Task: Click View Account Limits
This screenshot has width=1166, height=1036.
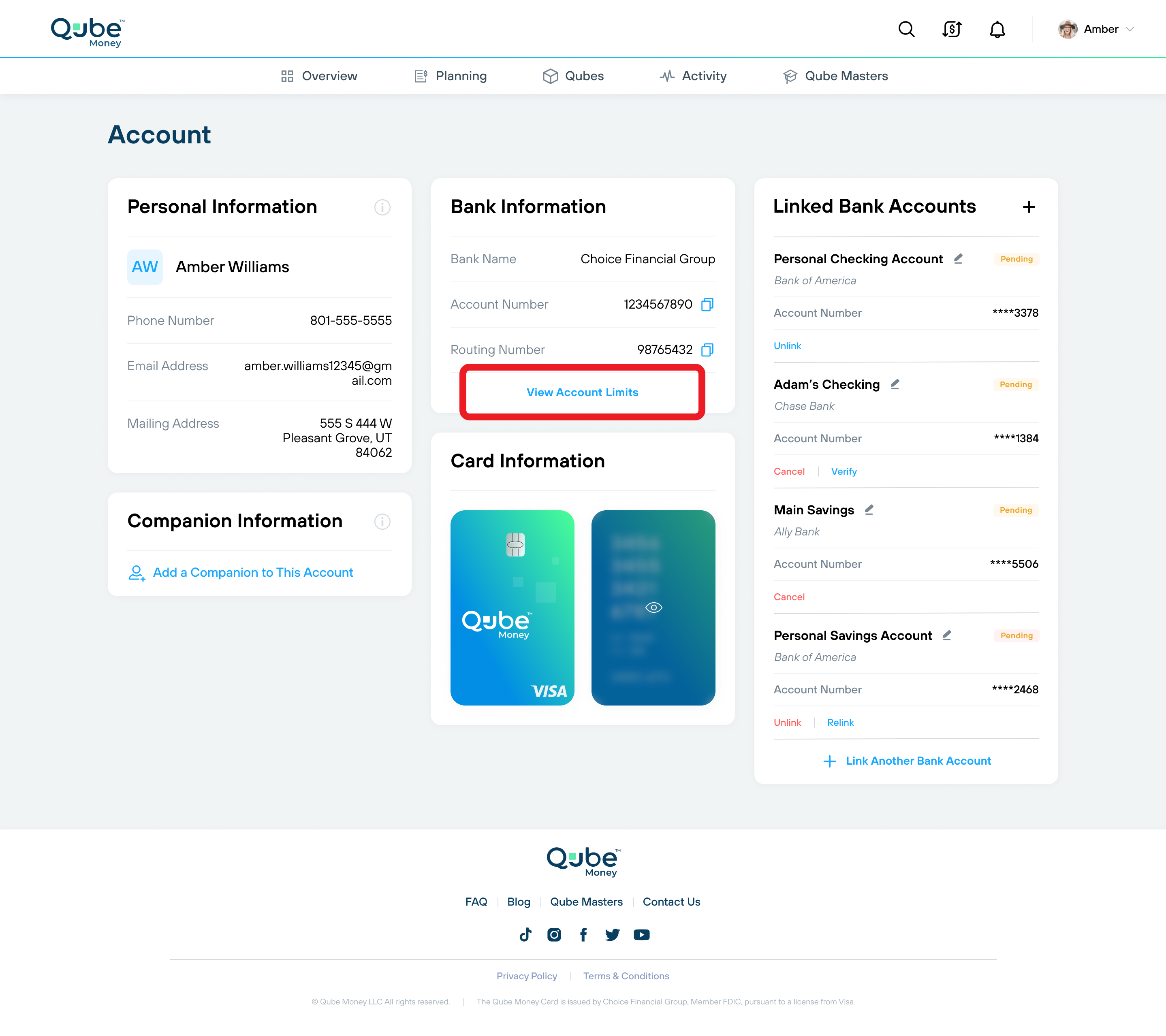Action: tap(583, 392)
